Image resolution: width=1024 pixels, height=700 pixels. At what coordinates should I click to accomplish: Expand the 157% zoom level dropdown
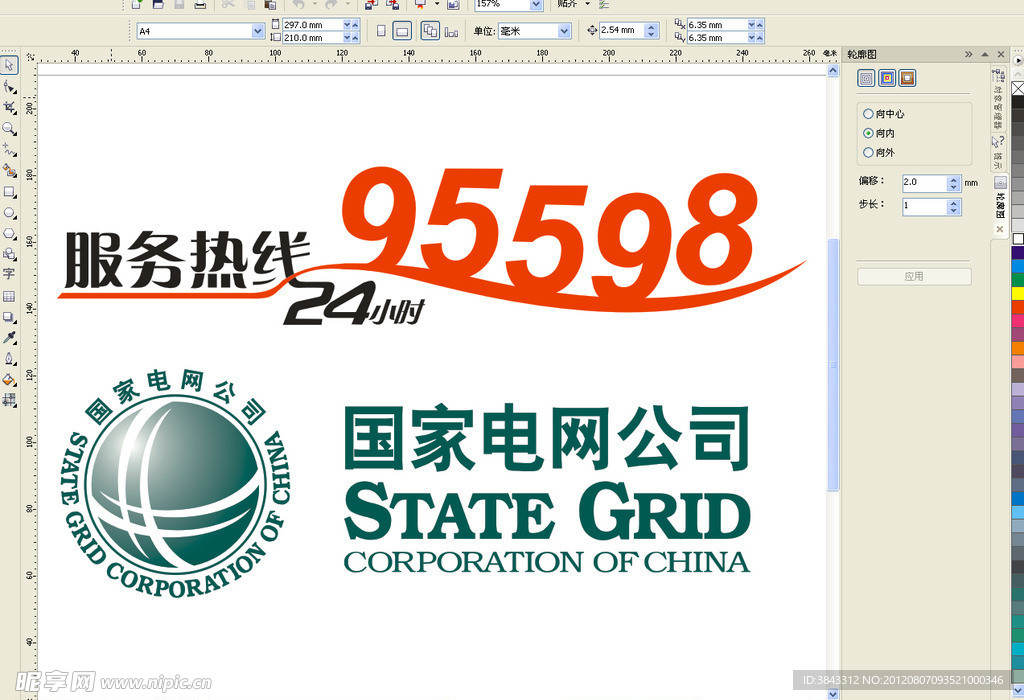(535, 5)
